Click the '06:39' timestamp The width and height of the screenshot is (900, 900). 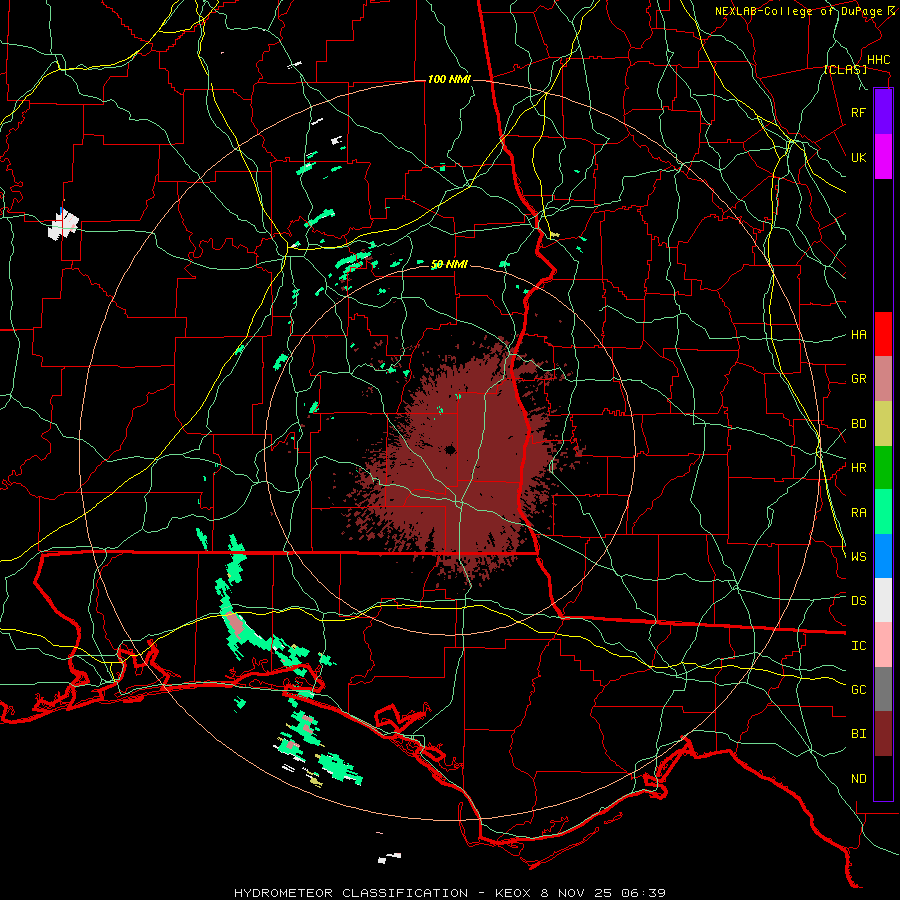[645, 893]
